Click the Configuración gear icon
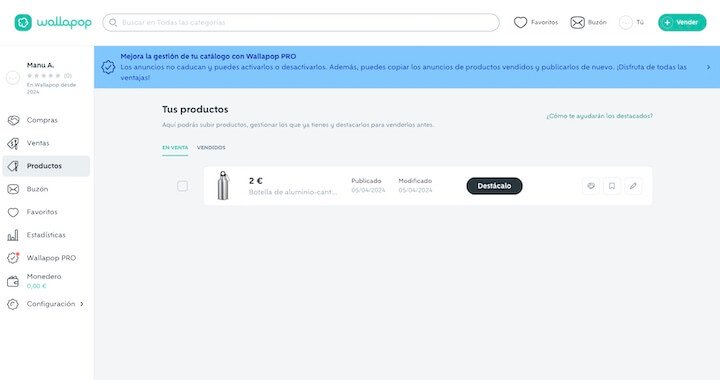Viewport: 720px width, 380px height. click(x=13, y=304)
